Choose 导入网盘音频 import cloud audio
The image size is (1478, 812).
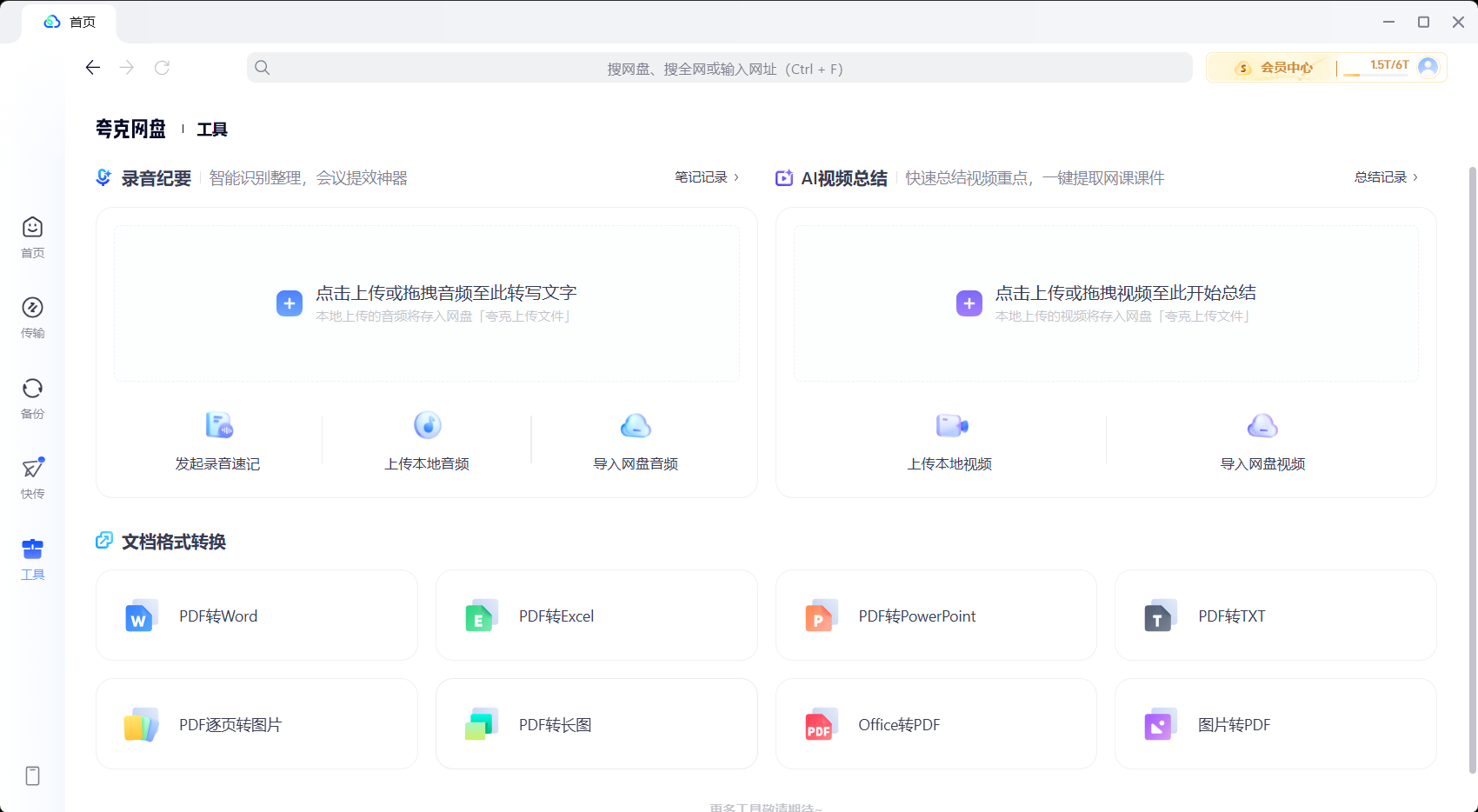tap(636, 441)
